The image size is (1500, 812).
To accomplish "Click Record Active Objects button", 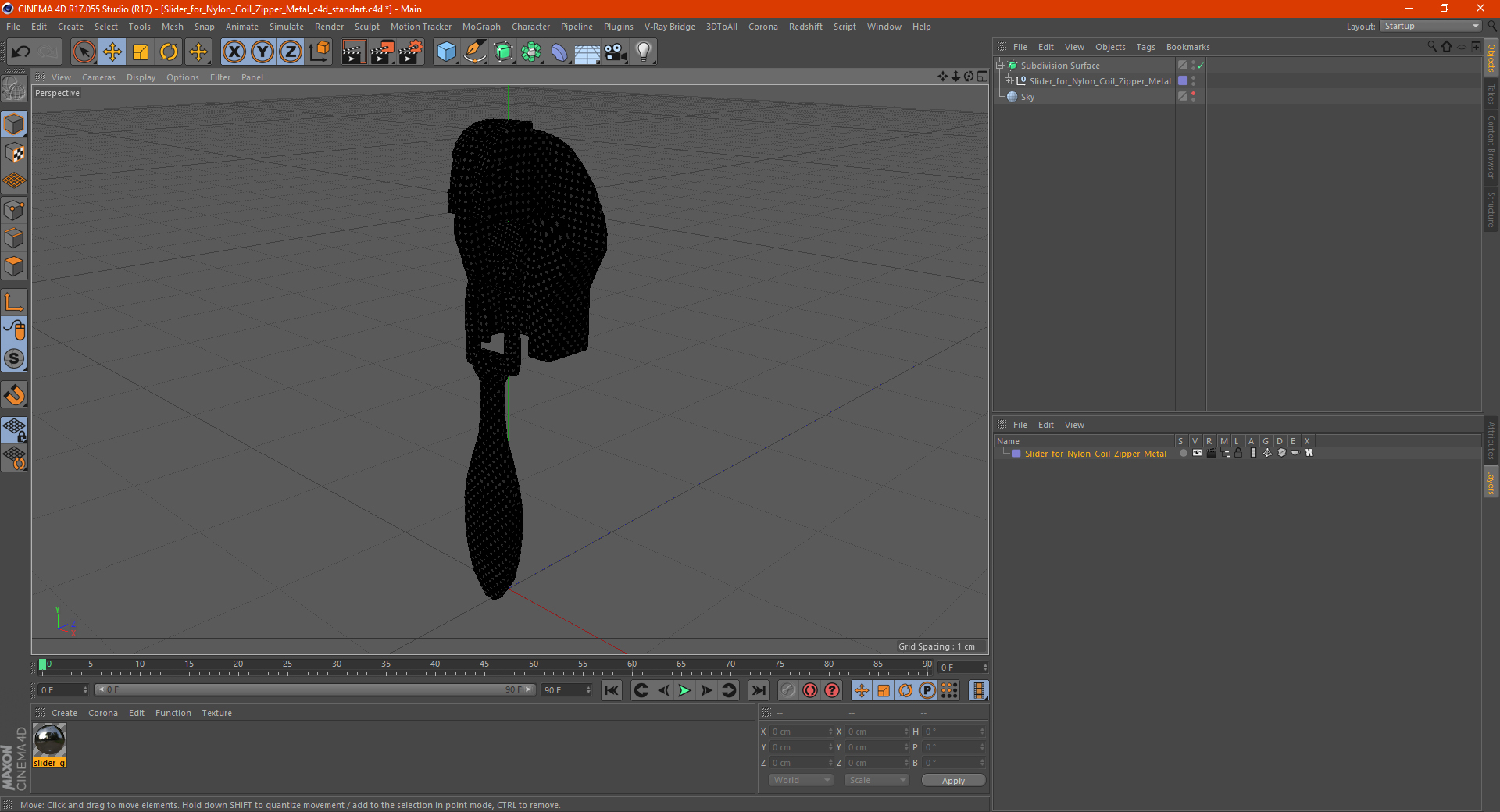I will (x=787, y=690).
